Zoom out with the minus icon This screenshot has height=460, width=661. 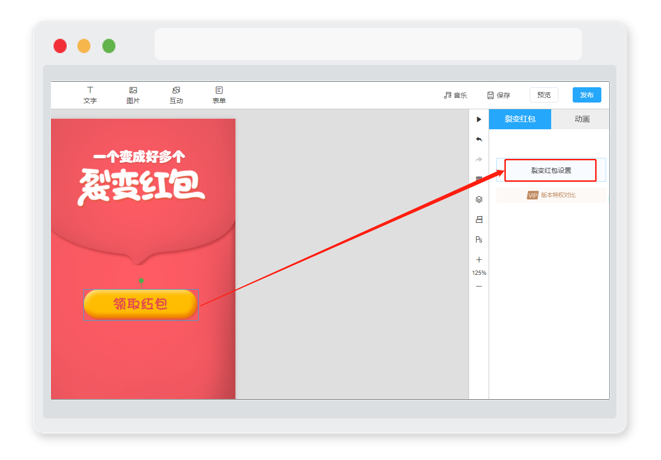[x=479, y=287]
